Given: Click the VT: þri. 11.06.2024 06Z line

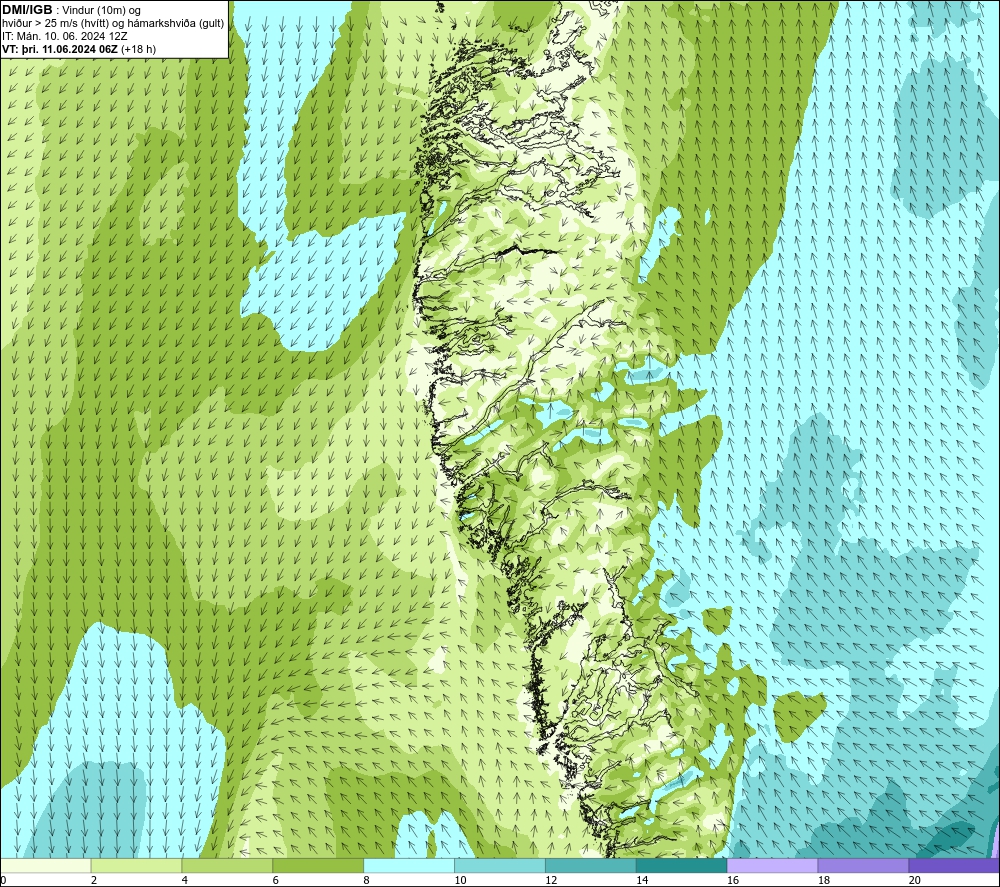Looking at the screenshot, I should 78,49.
